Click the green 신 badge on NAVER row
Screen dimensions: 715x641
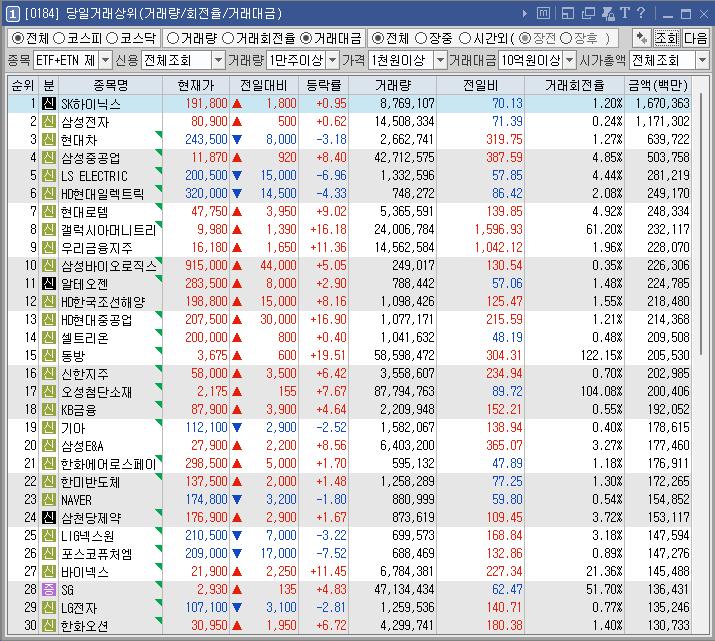(x=49, y=500)
